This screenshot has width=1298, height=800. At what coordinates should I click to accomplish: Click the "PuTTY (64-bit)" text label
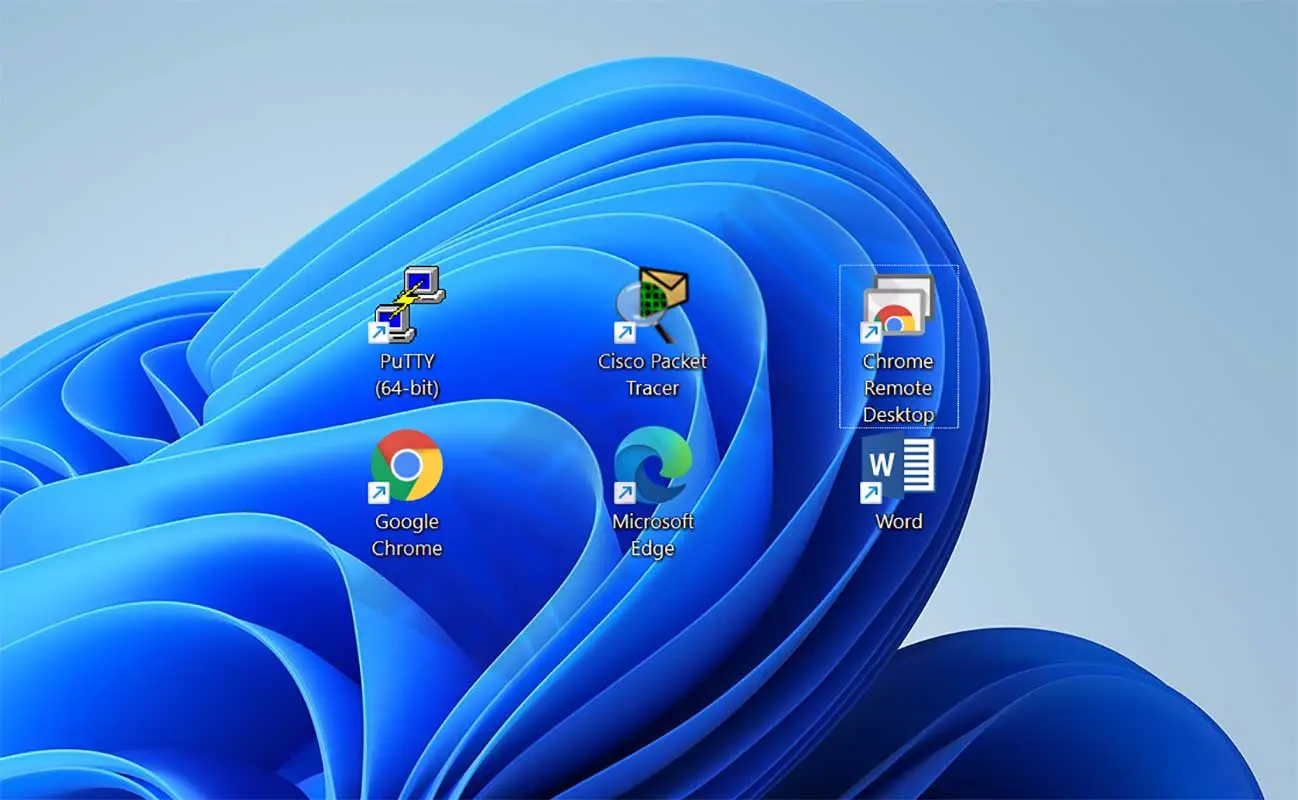(407, 375)
